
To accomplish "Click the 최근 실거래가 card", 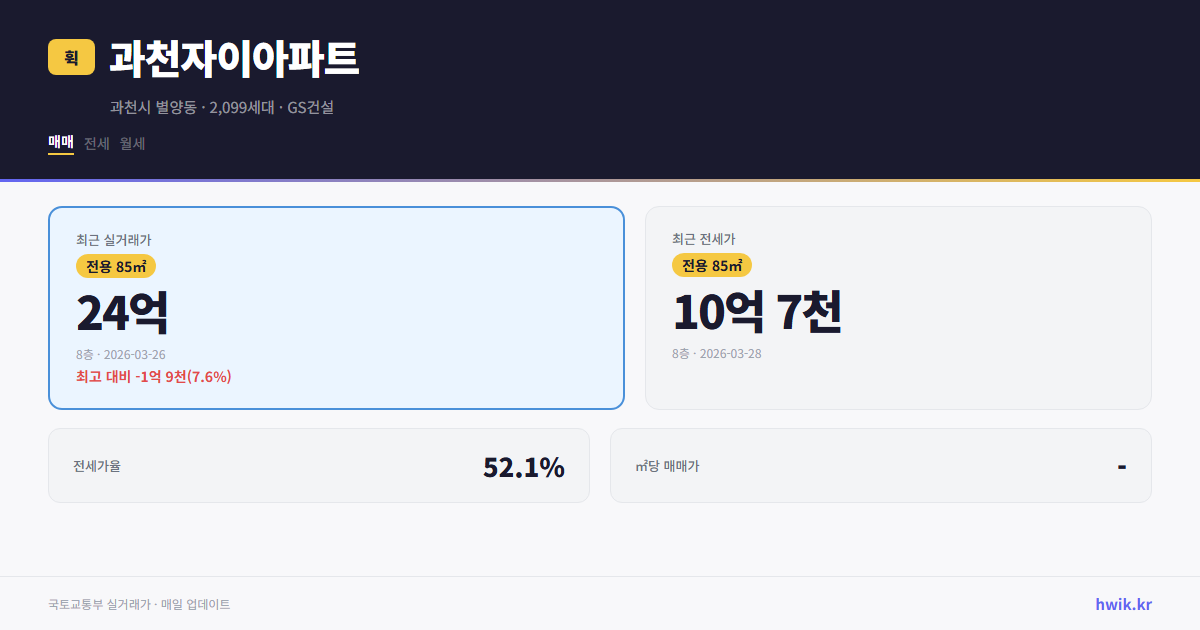I will click(x=335, y=307).
